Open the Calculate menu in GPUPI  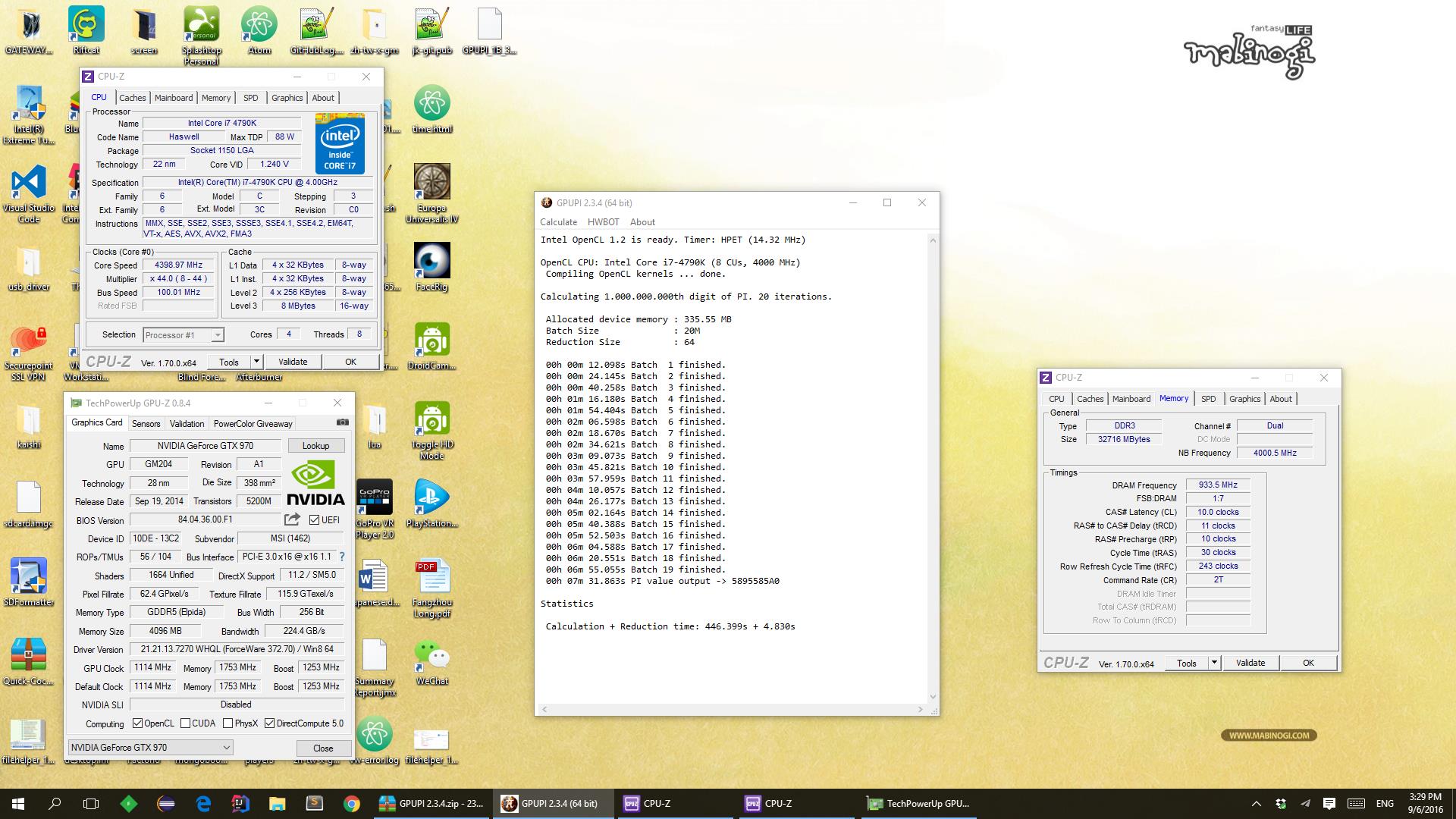pyautogui.click(x=559, y=222)
